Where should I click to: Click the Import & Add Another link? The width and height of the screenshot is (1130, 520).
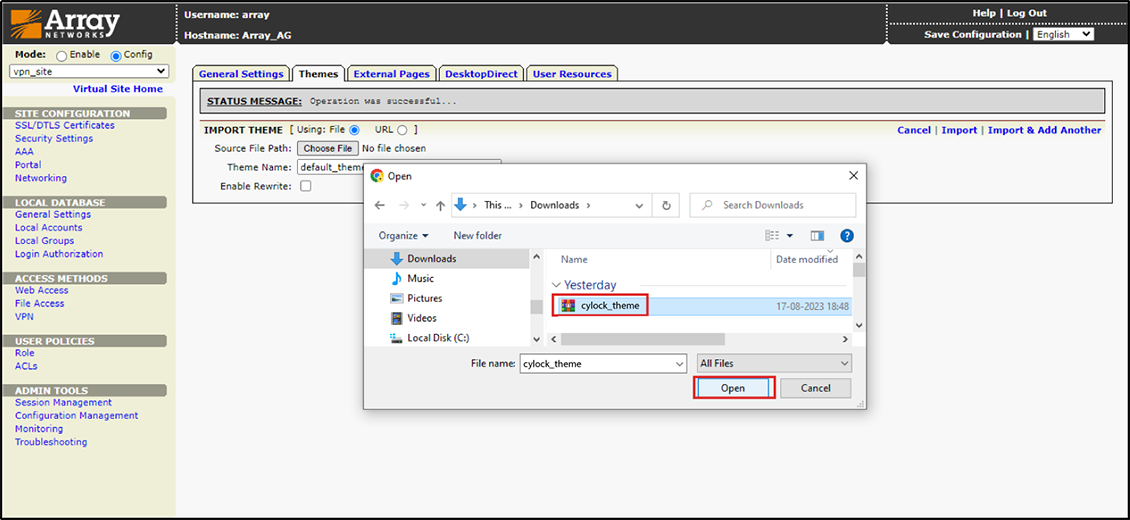[1044, 130]
